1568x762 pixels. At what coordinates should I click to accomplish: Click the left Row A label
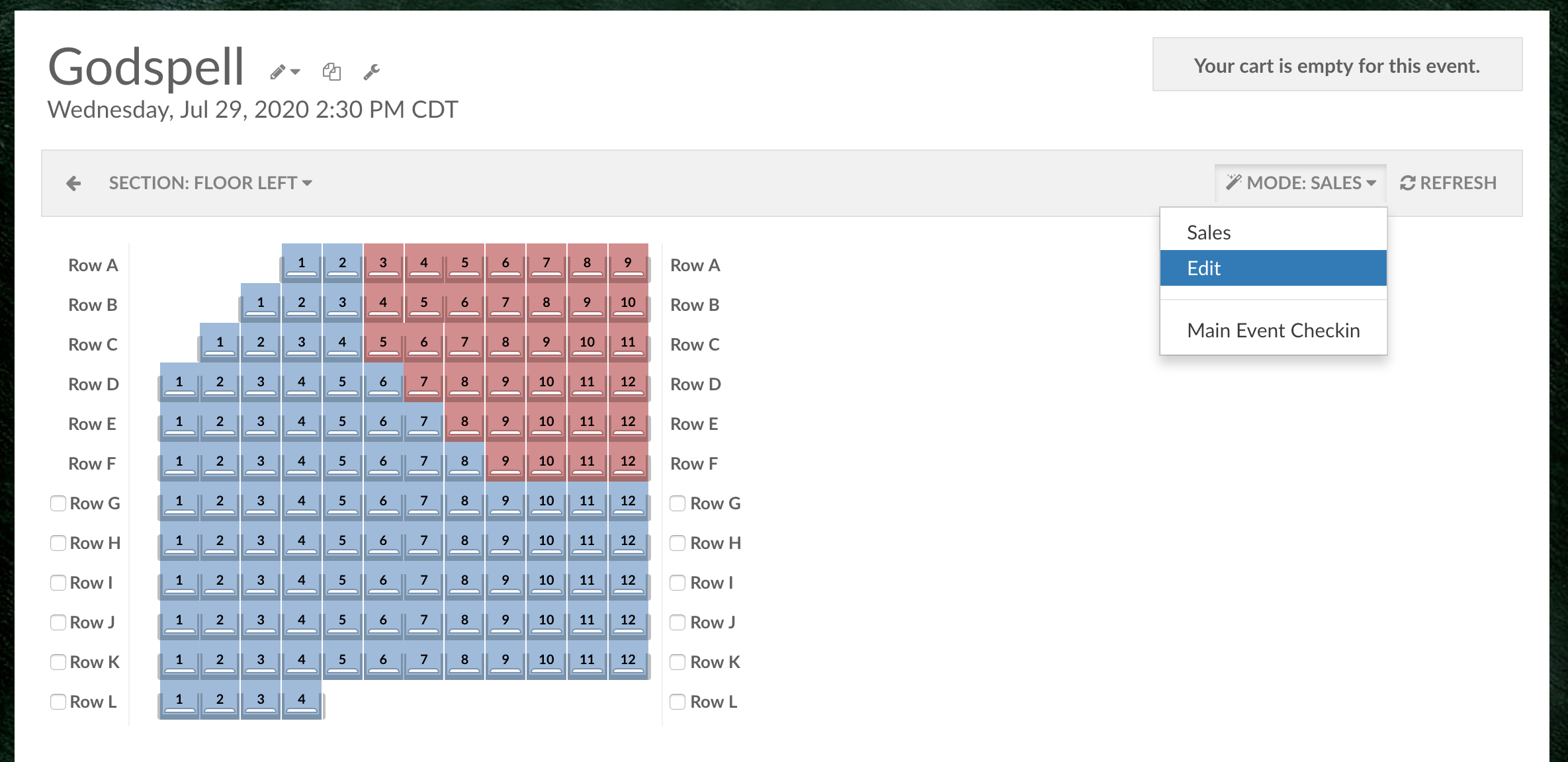93,265
